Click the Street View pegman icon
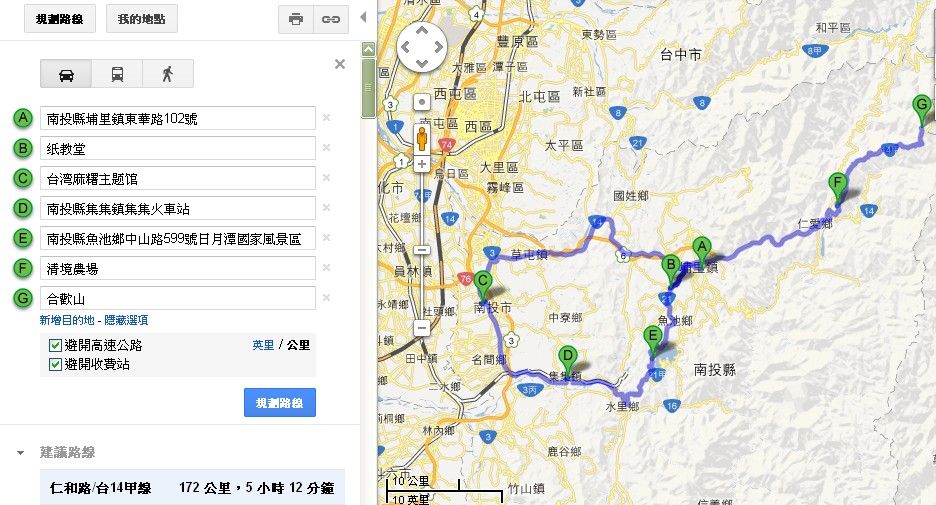 pos(422,139)
